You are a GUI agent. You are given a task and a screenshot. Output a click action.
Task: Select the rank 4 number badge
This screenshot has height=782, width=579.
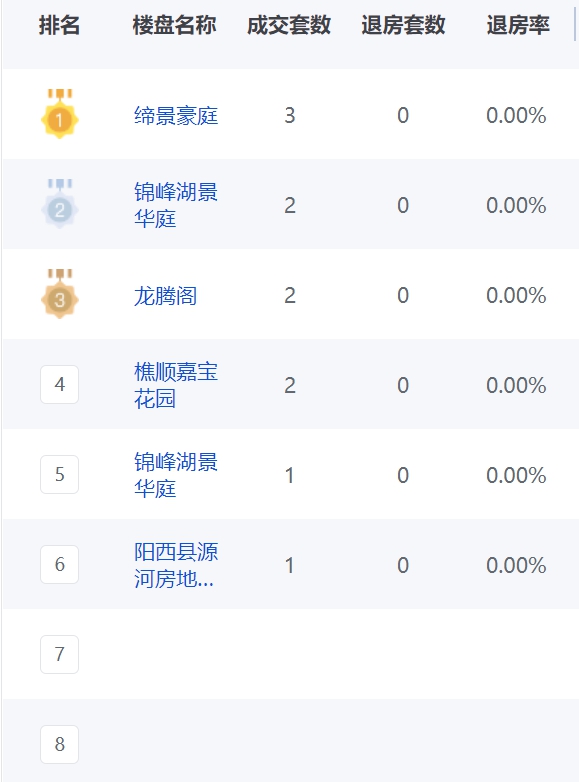click(60, 384)
